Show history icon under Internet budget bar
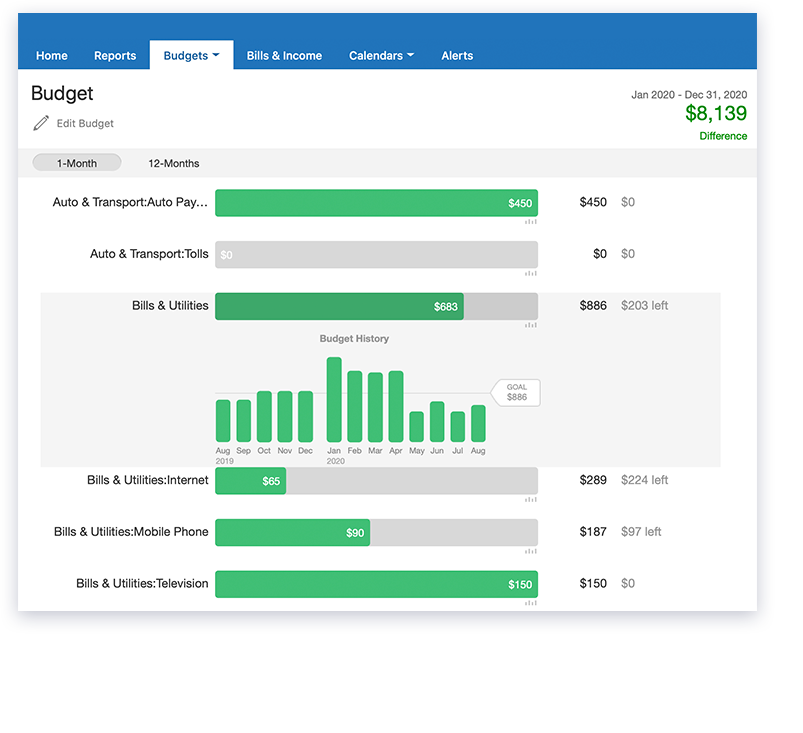Image resolution: width=803 pixels, height=733 pixels. [531, 499]
